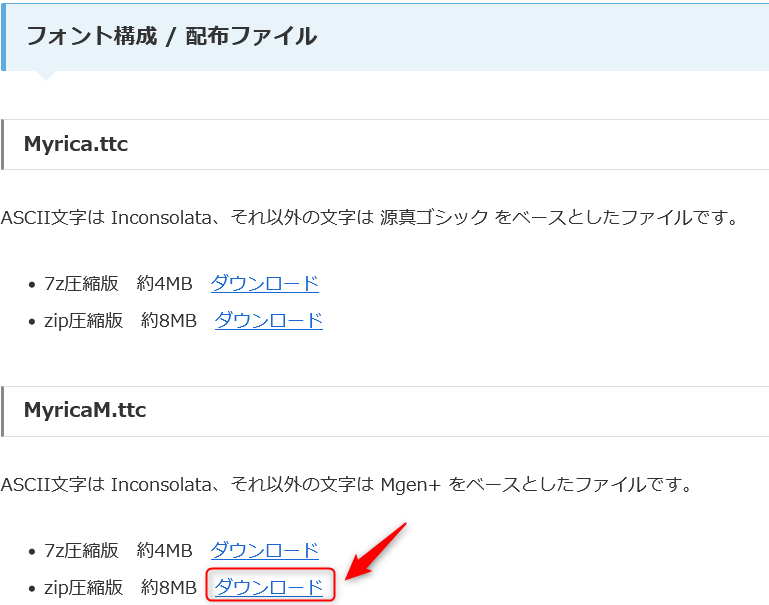Viewport: 769px width, 605px height.
Task: Click '7z圧縮版 約4MB' text under Myrica.ttc
Action: pyautogui.click(x=118, y=283)
